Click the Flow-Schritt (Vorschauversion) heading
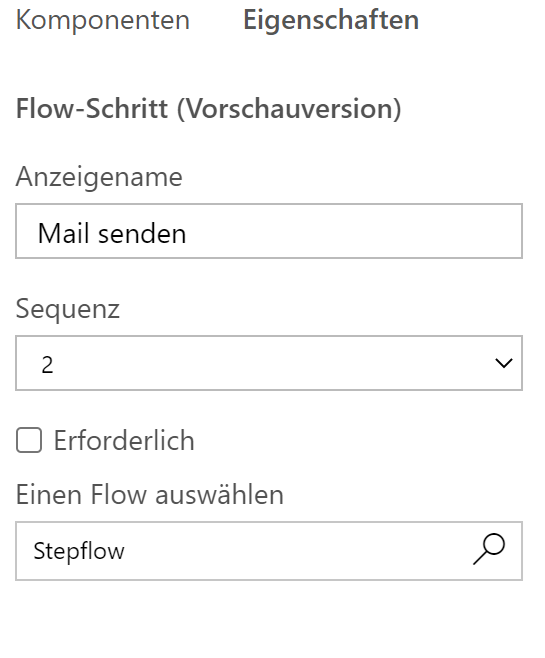Viewport: 545px width, 658px height. pos(209,109)
